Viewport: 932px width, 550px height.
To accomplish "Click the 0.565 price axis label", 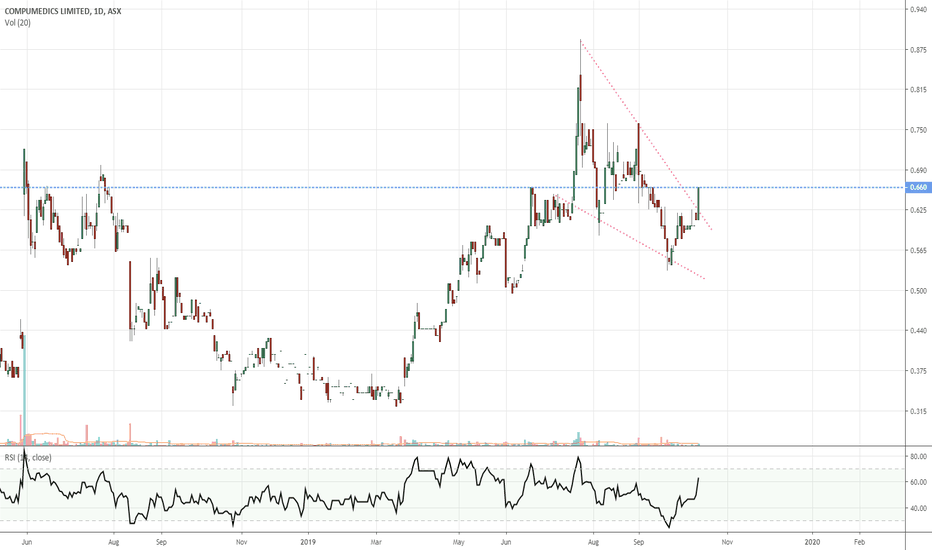I will pyautogui.click(x=919, y=250).
